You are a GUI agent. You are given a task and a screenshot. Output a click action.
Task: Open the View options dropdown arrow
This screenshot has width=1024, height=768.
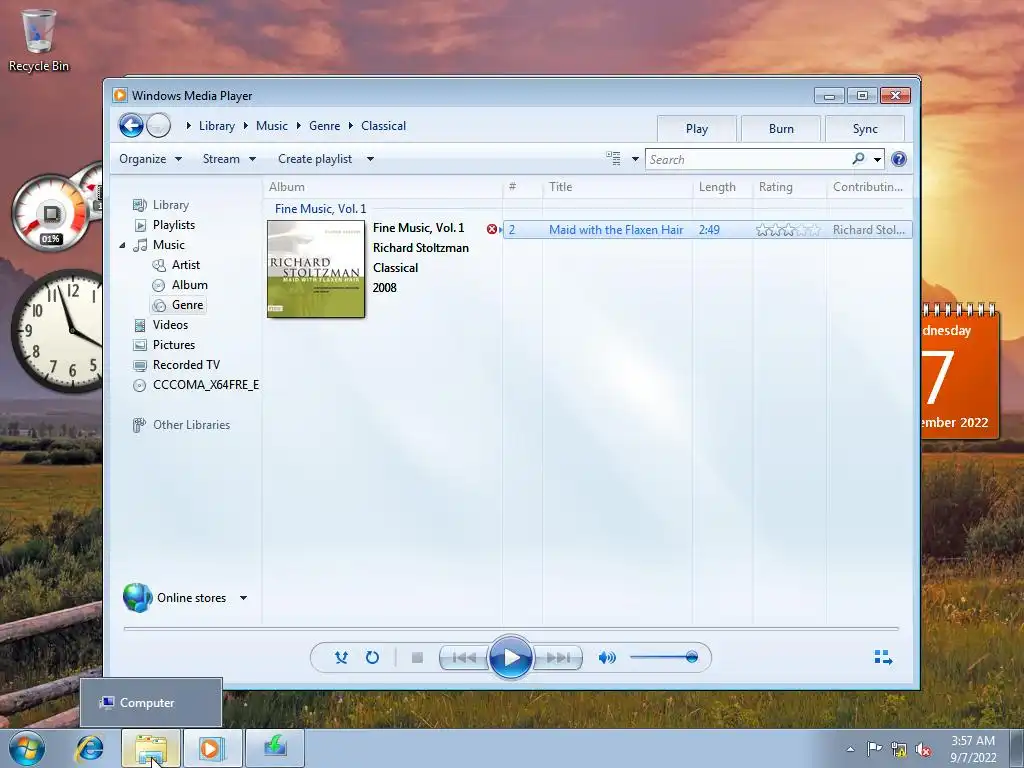635,159
